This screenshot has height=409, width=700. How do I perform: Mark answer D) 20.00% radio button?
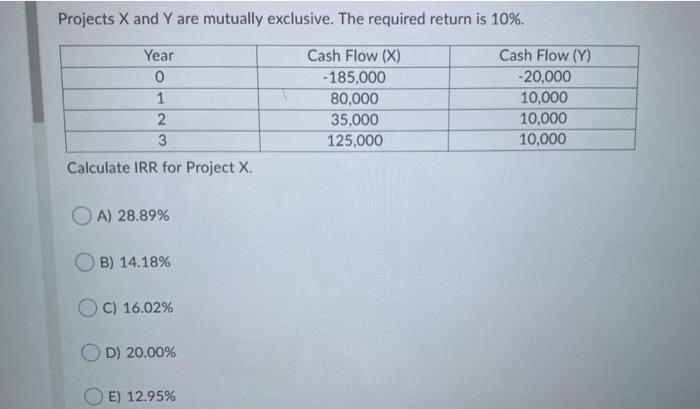pyautogui.click(x=90, y=352)
